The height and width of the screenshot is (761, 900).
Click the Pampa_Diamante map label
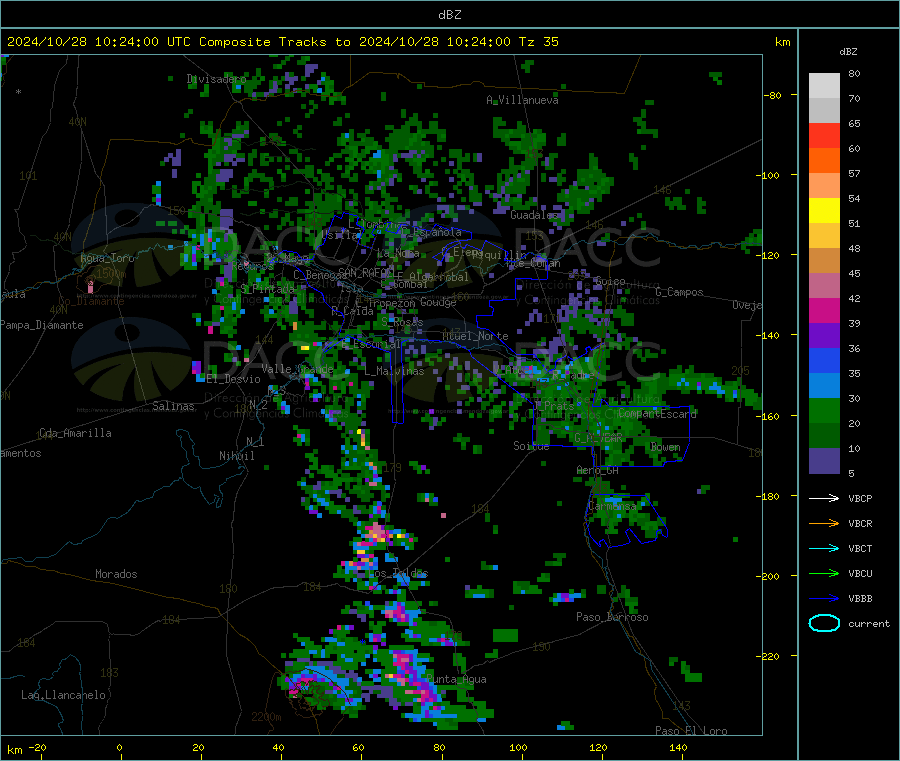(x=42, y=325)
